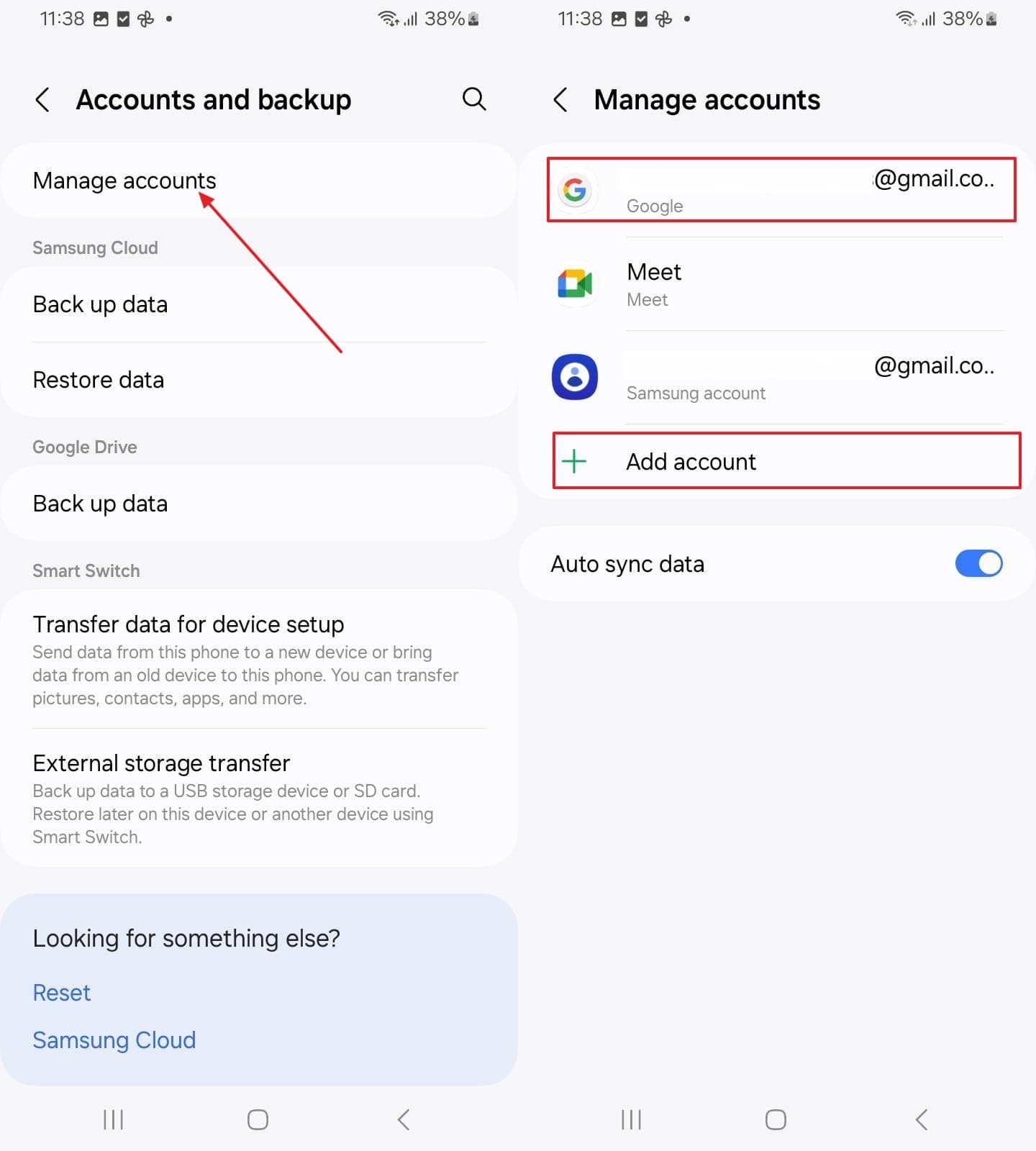Tap the Meet camera icon
The width and height of the screenshot is (1036, 1151).
[x=575, y=283]
